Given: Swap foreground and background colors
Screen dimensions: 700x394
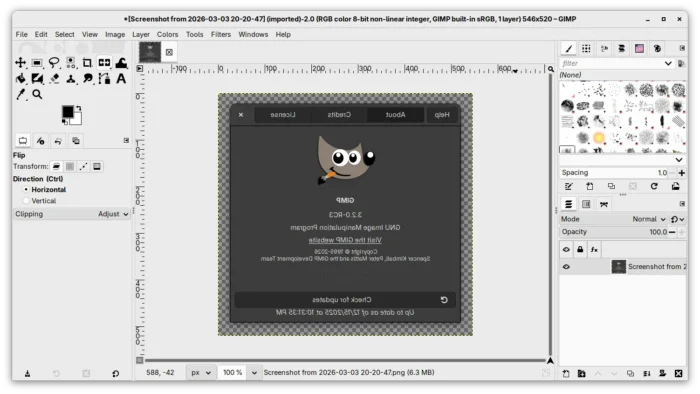Looking at the screenshot, I should pos(79,108).
